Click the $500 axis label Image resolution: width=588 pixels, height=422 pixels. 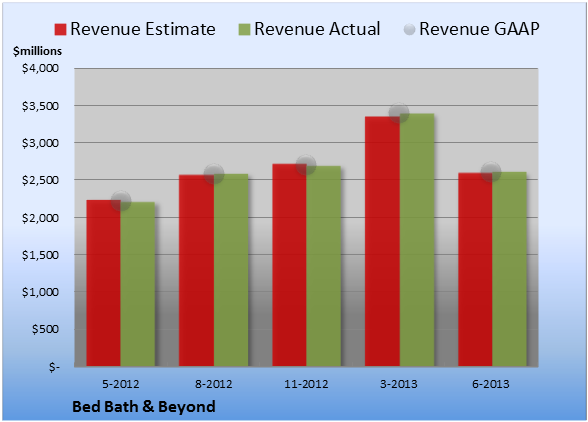coord(45,329)
